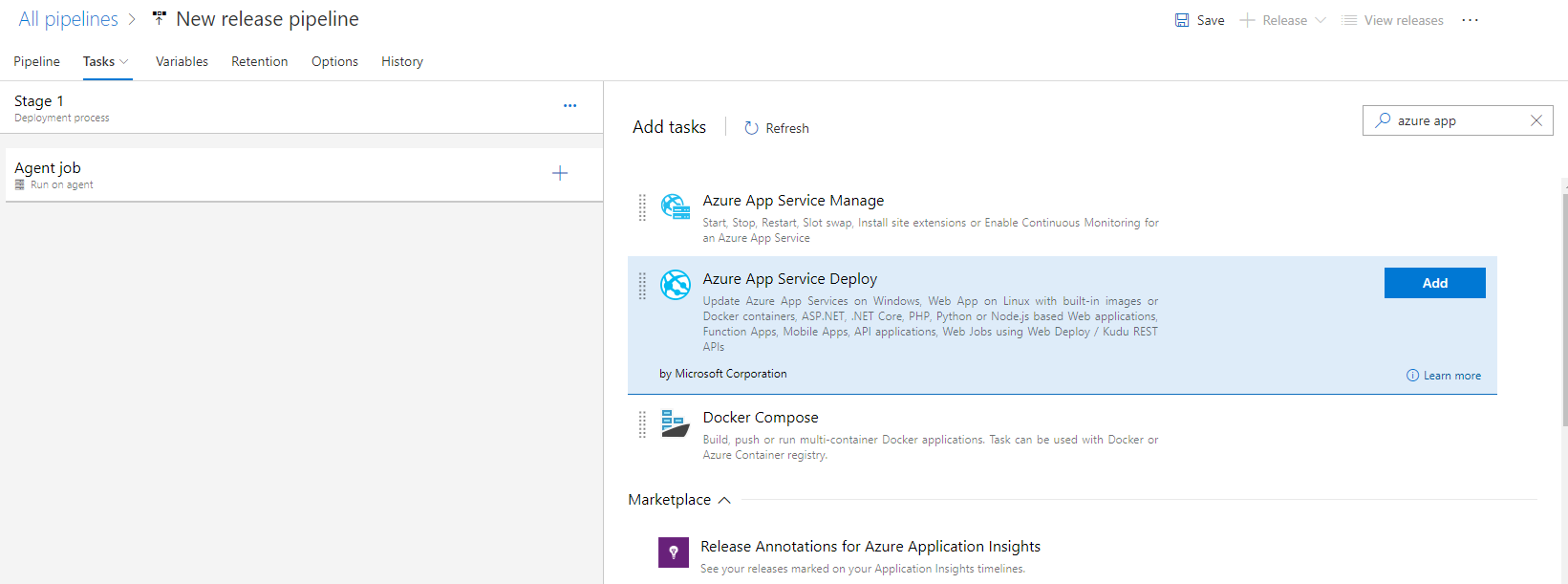Viewport: 1568px width, 584px height.
Task: Click the Save floppy disk icon
Action: pos(1182,20)
